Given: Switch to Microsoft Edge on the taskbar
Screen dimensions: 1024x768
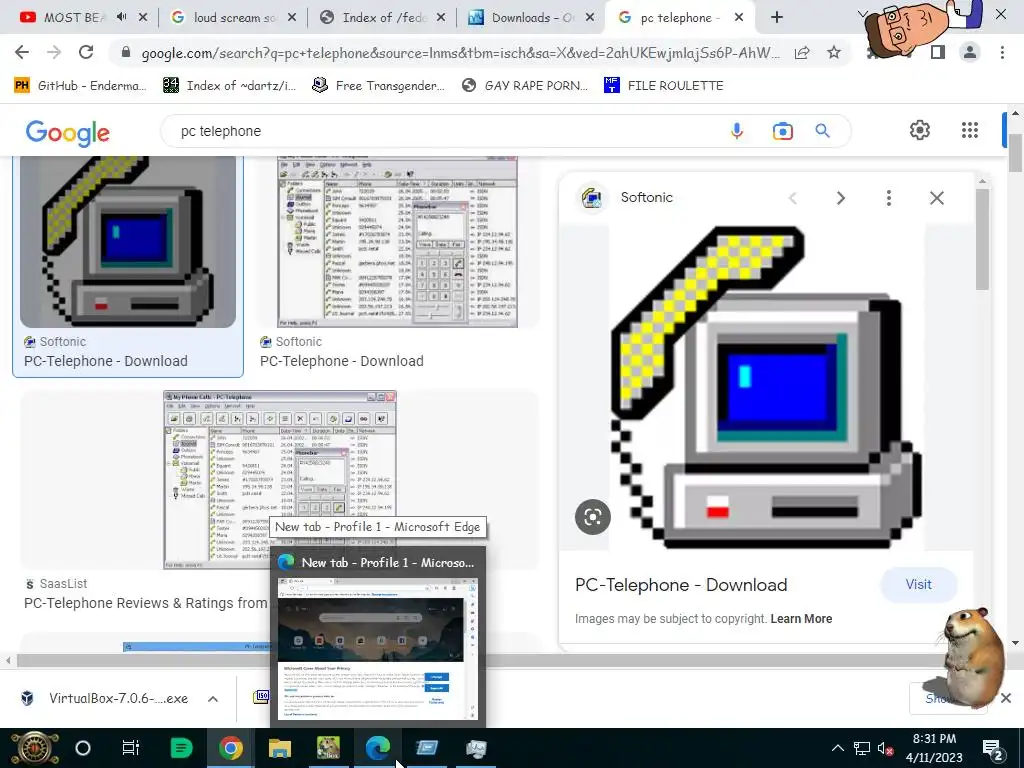Looking at the screenshot, I should (377, 748).
